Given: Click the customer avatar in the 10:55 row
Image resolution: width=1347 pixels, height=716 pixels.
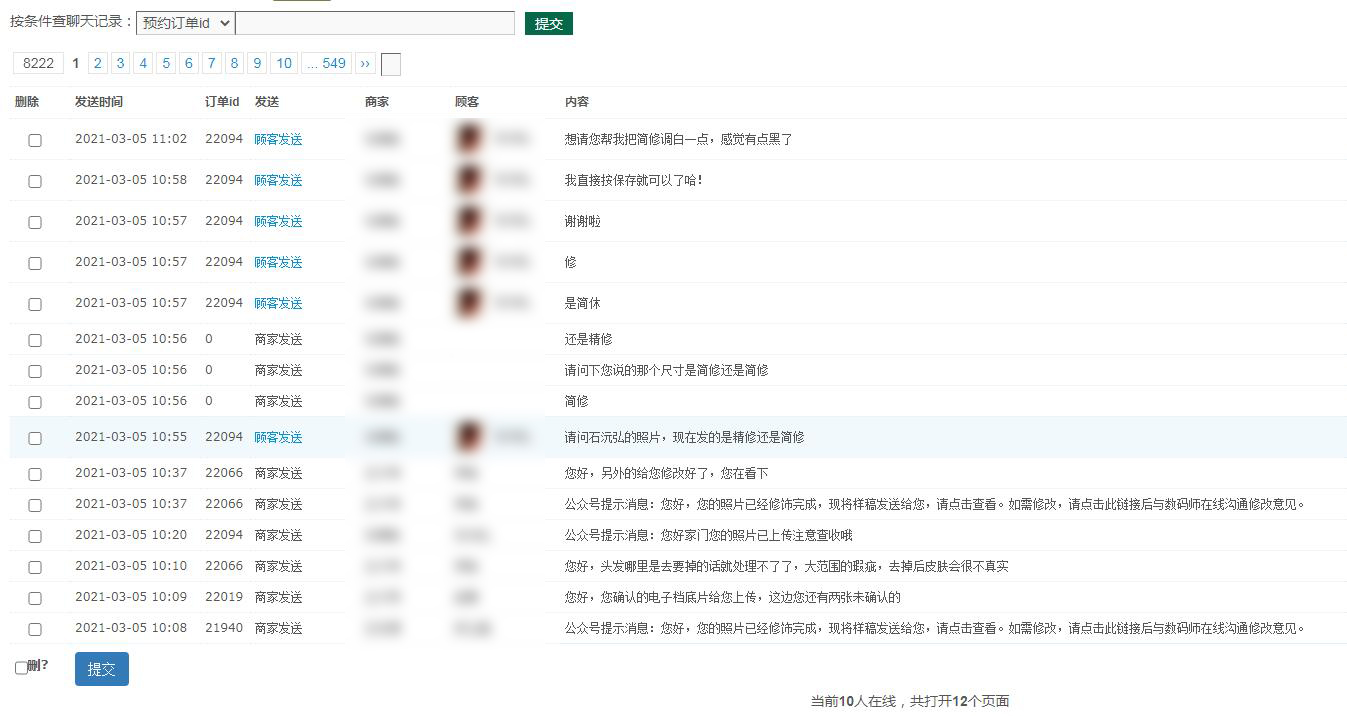Looking at the screenshot, I should pyautogui.click(x=469, y=437).
